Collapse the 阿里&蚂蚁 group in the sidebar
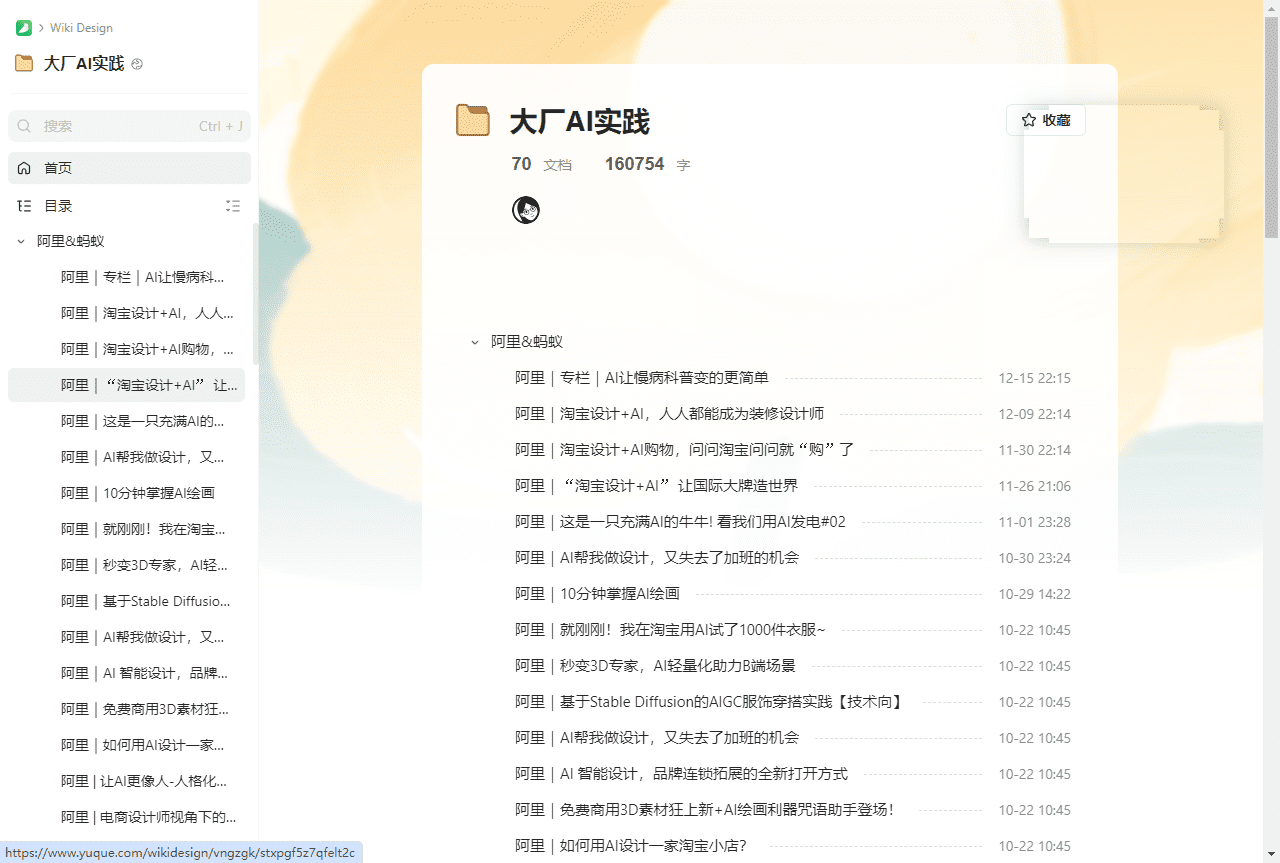Image resolution: width=1280 pixels, height=863 pixels. point(20,241)
